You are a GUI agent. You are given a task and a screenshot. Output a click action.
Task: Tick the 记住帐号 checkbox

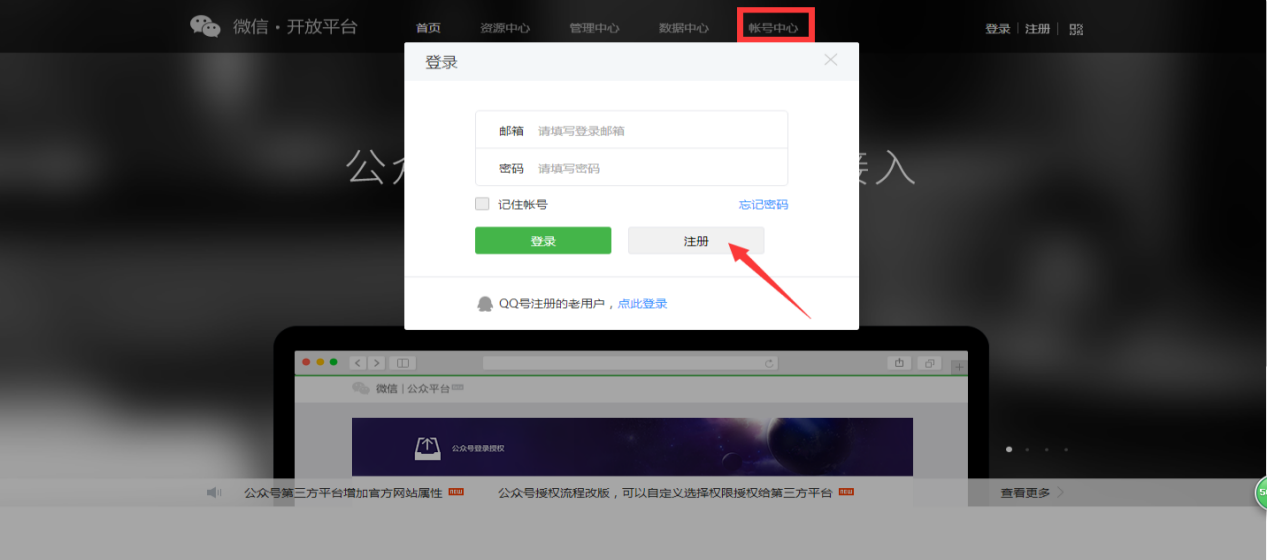tap(482, 204)
